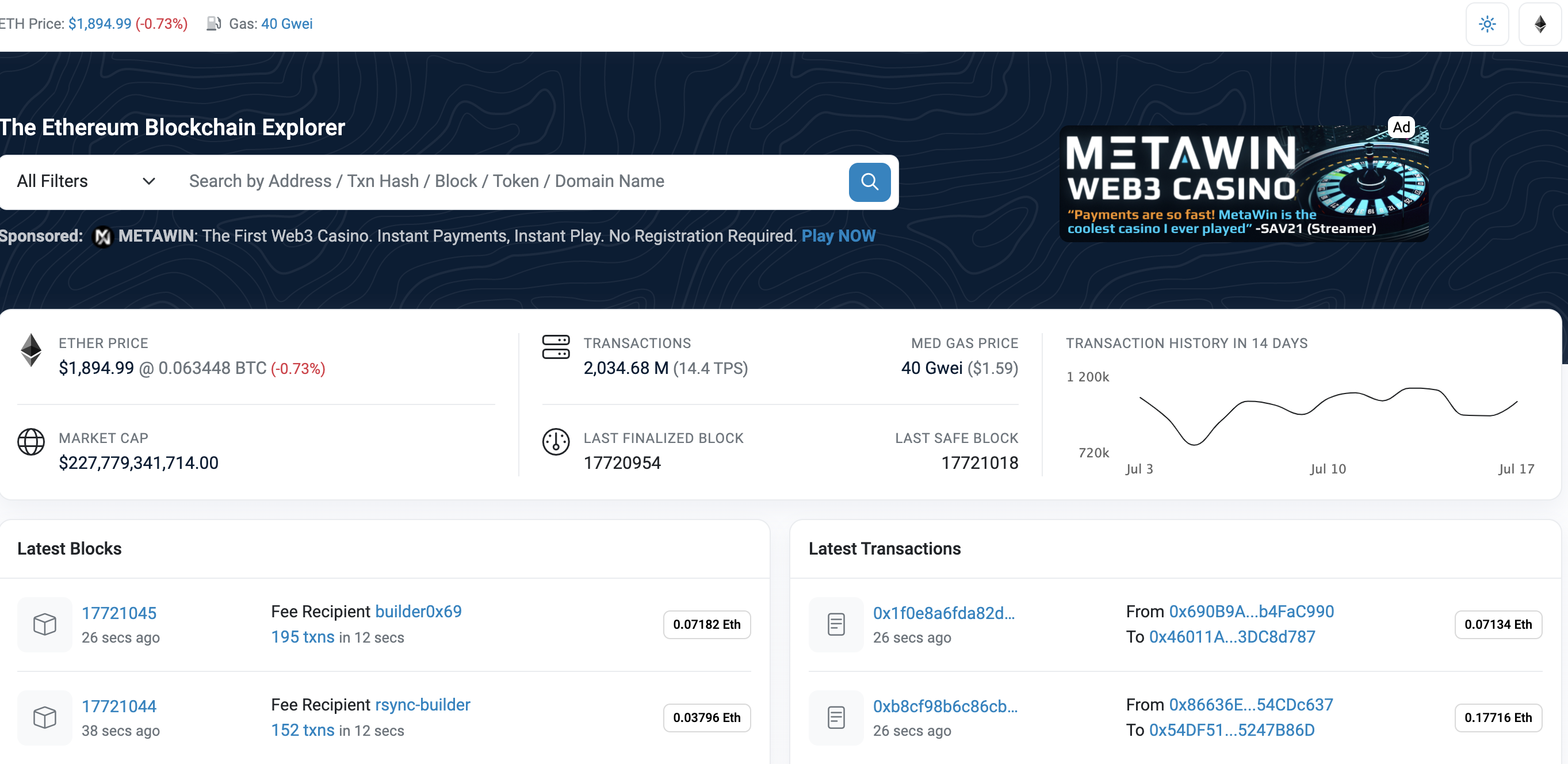Open block 17721045
Viewport: 1568px width, 764px height.
(x=118, y=613)
